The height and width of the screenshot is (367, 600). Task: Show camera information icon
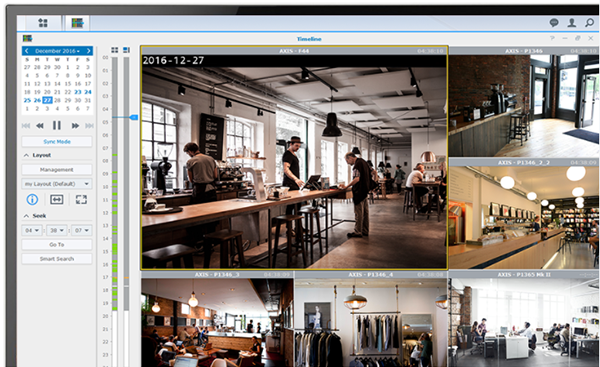pos(32,199)
